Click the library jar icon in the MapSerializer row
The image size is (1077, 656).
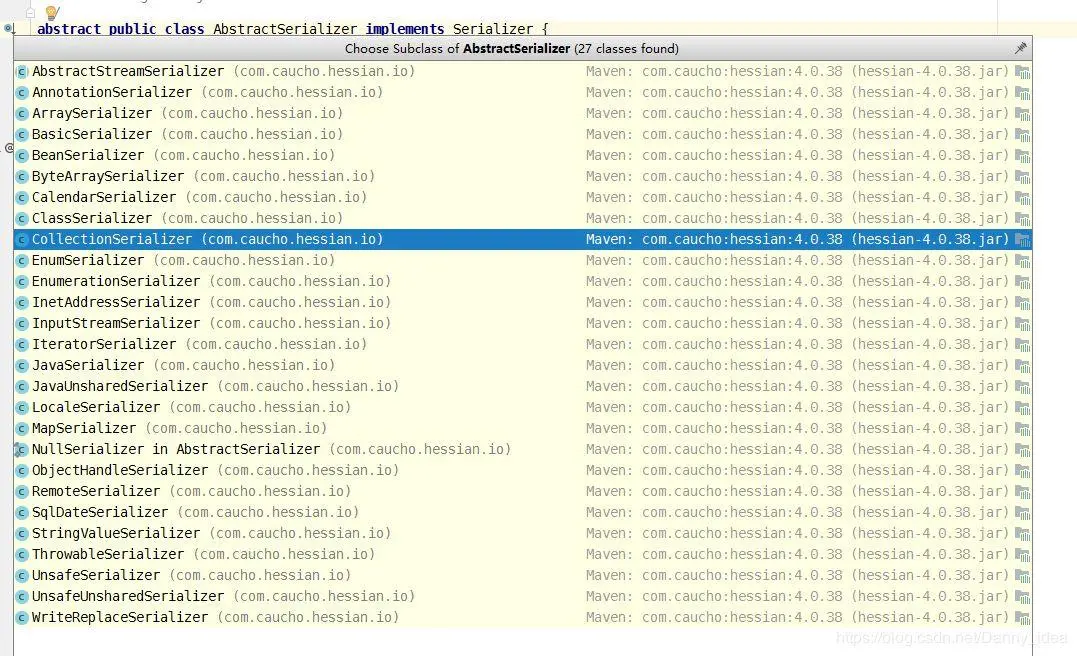pos(1022,429)
